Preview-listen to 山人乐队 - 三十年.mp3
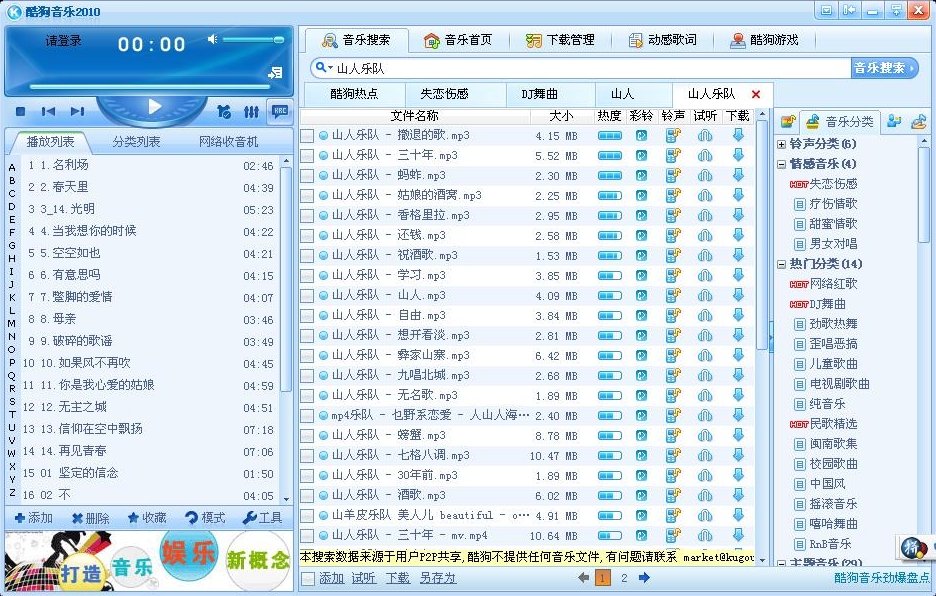The image size is (936, 596). [x=705, y=156]
